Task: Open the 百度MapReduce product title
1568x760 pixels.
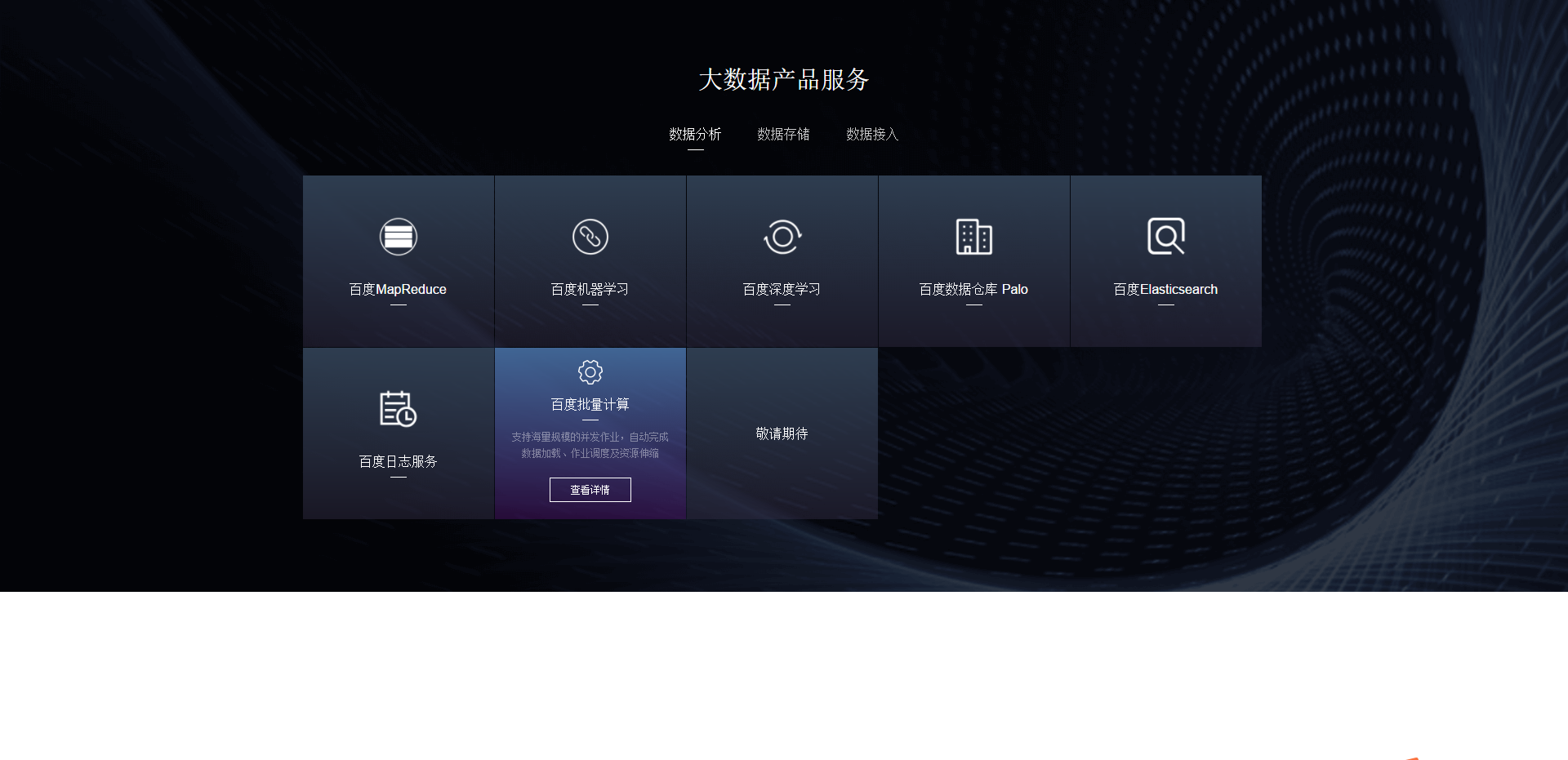Action: click(x=398, y=290)
